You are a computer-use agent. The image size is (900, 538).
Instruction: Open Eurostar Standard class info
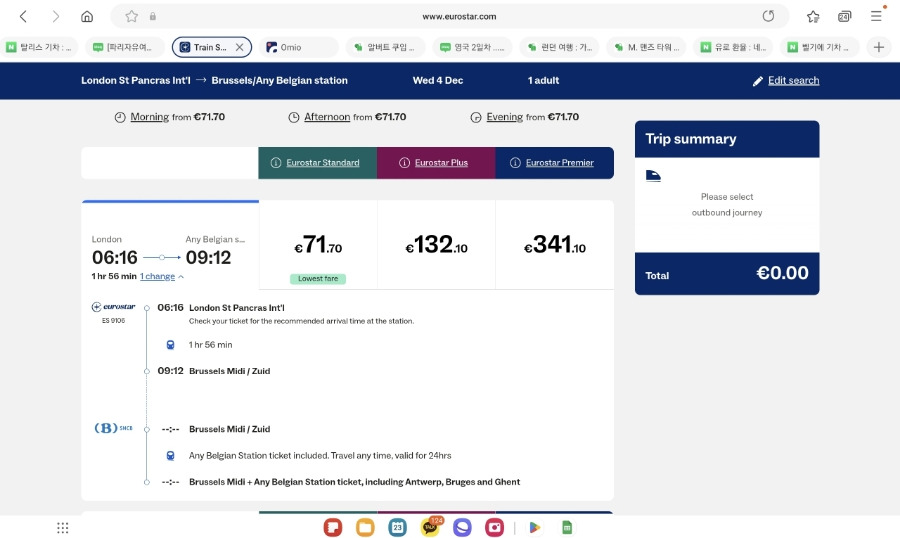click(323, 162)
